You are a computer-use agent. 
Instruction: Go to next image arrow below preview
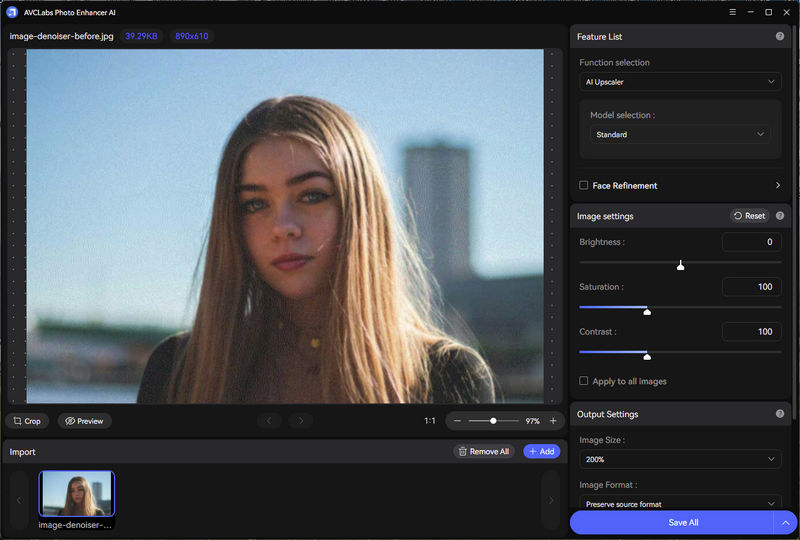[301, 421]
